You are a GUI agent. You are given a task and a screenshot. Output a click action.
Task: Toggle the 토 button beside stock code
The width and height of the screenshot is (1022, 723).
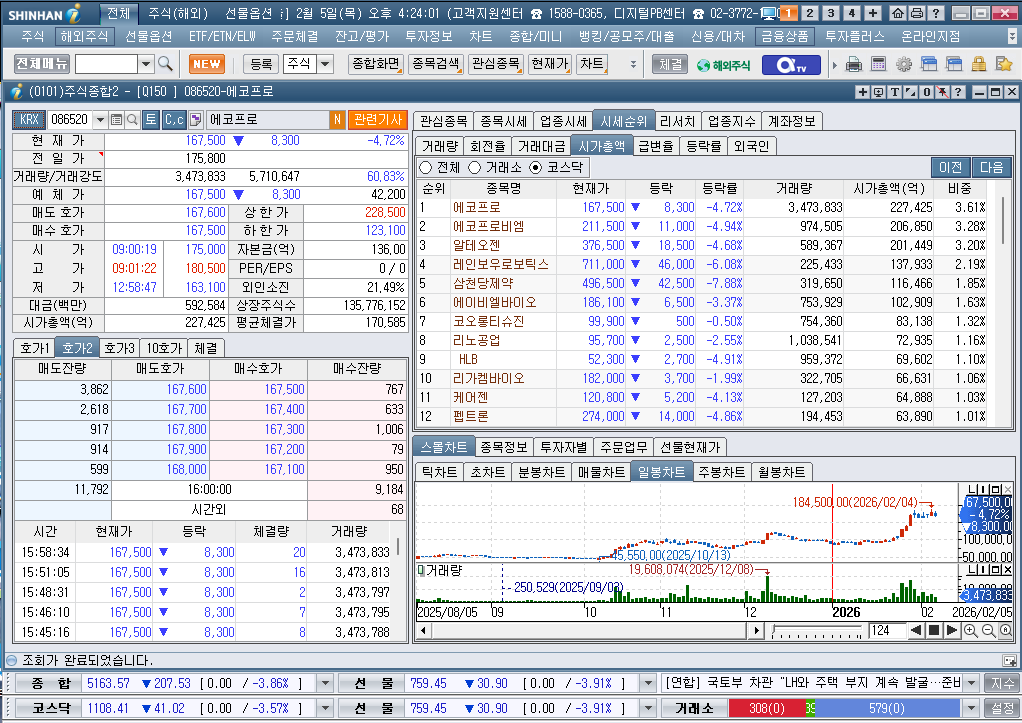point(151,119)
